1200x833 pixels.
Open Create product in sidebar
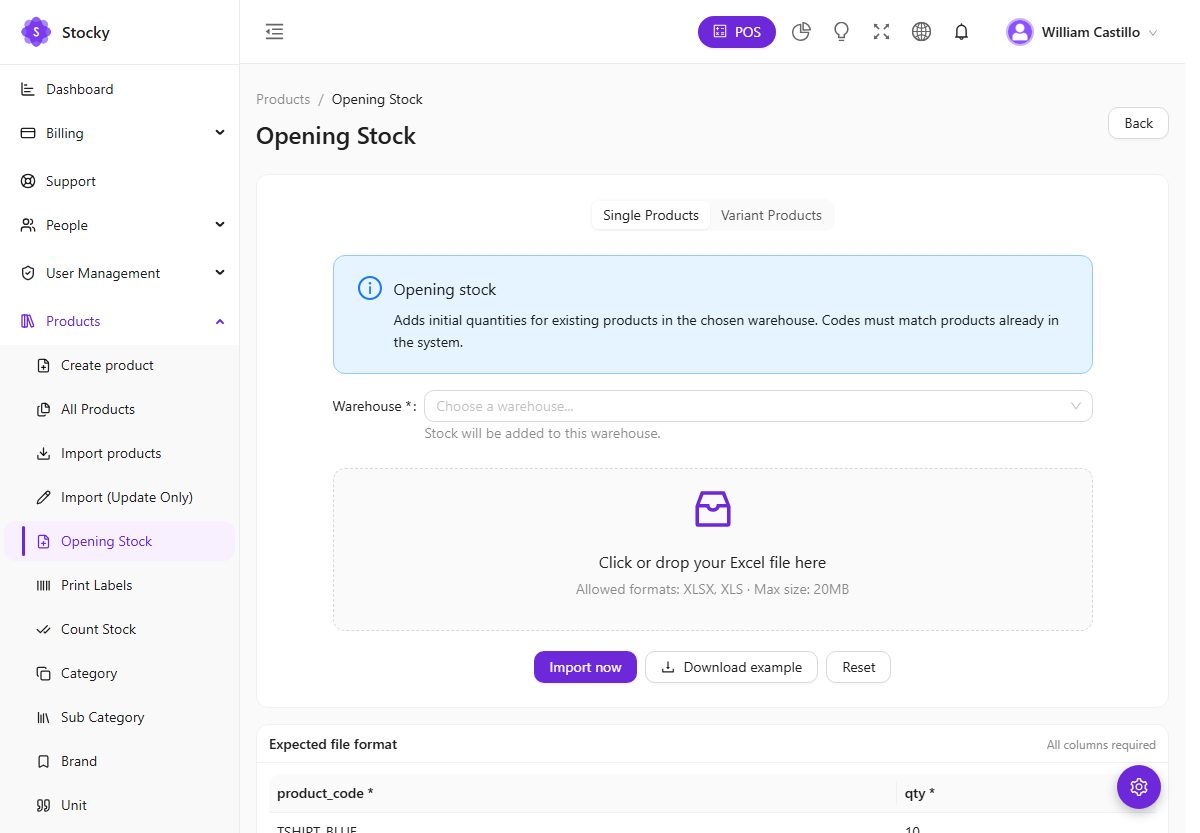[120, 365]
